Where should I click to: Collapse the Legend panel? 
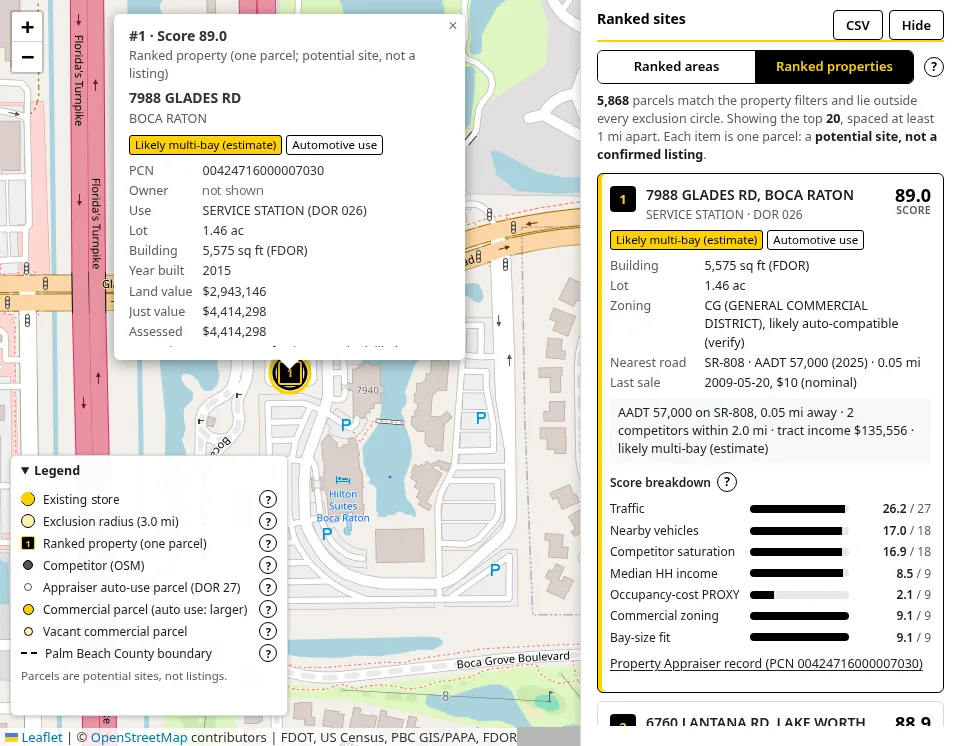click(51, 470)
